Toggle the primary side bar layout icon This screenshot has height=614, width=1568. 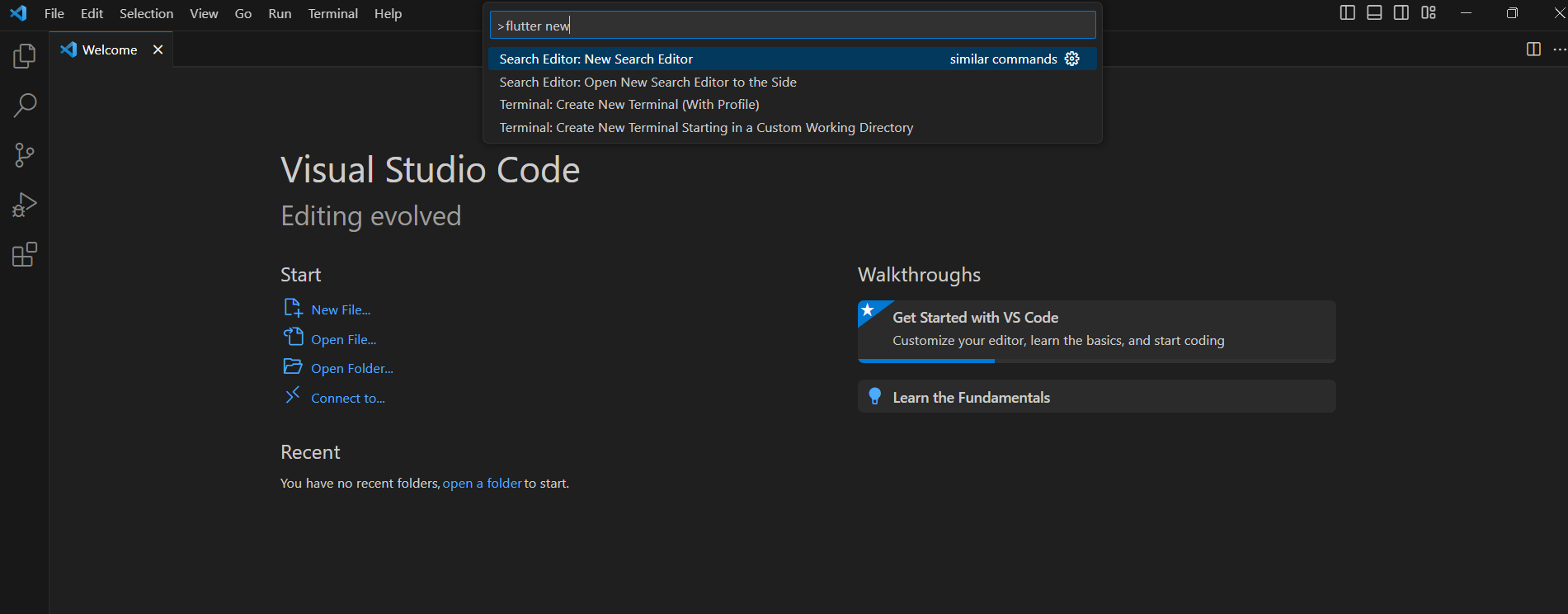(1347, 12)
